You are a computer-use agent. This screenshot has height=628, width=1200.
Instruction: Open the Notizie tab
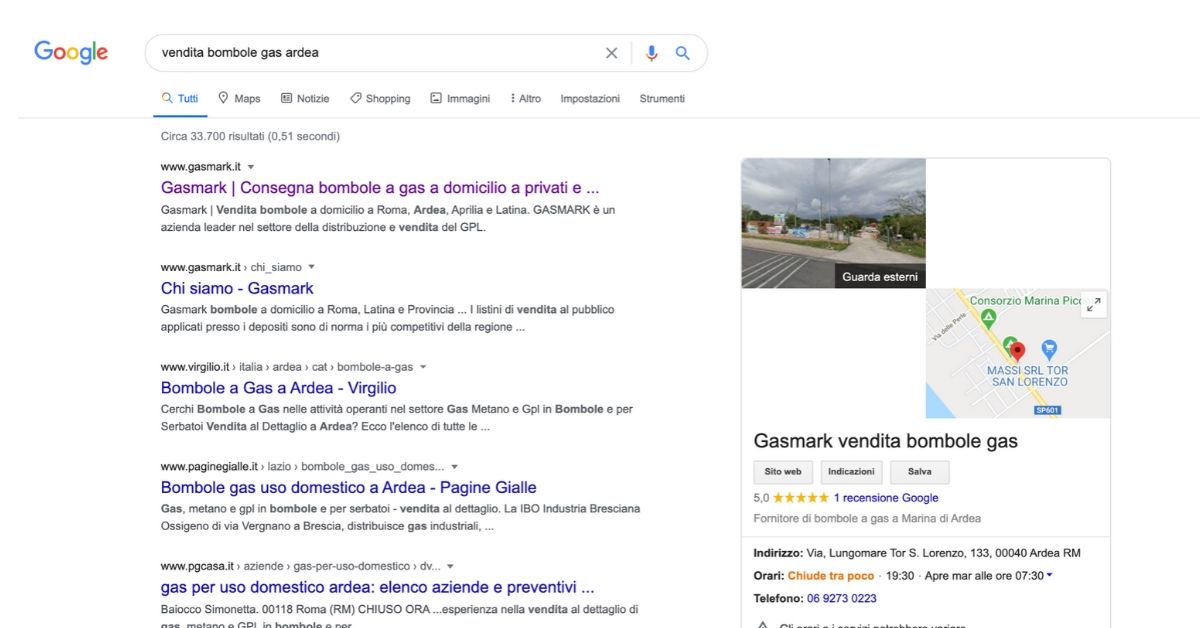click(x=305, y=98)
